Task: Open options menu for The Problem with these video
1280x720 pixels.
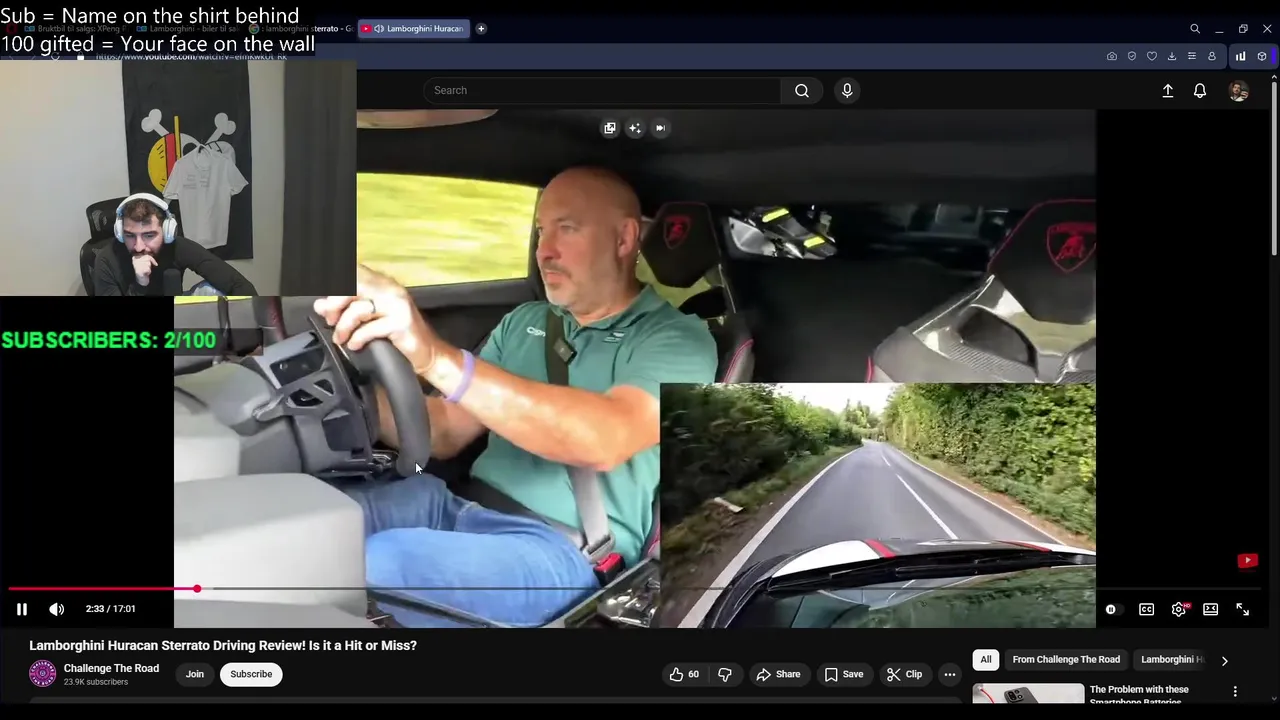Action: pos(1235,691)
